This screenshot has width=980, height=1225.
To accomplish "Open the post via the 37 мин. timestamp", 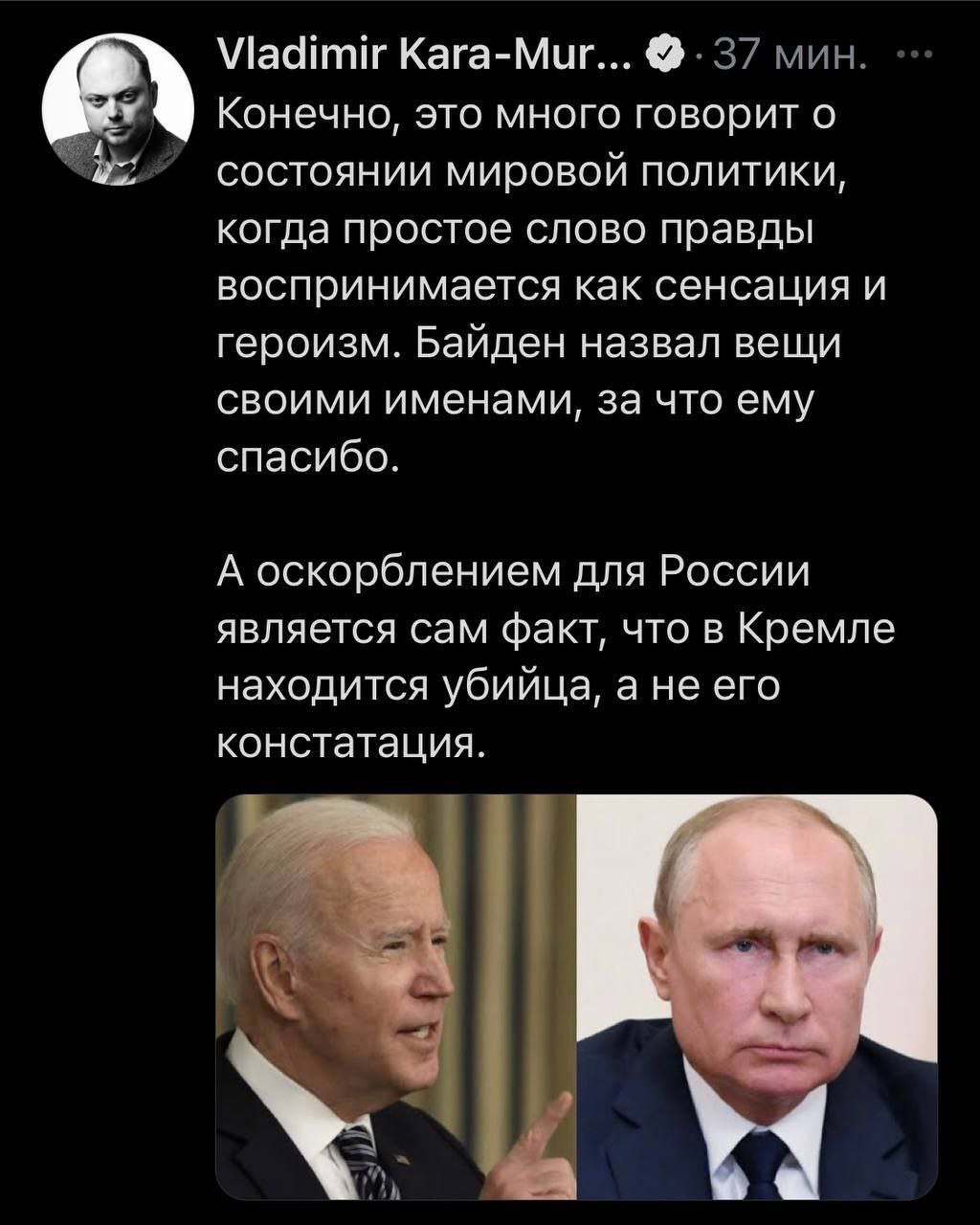I will coord(789,61).
